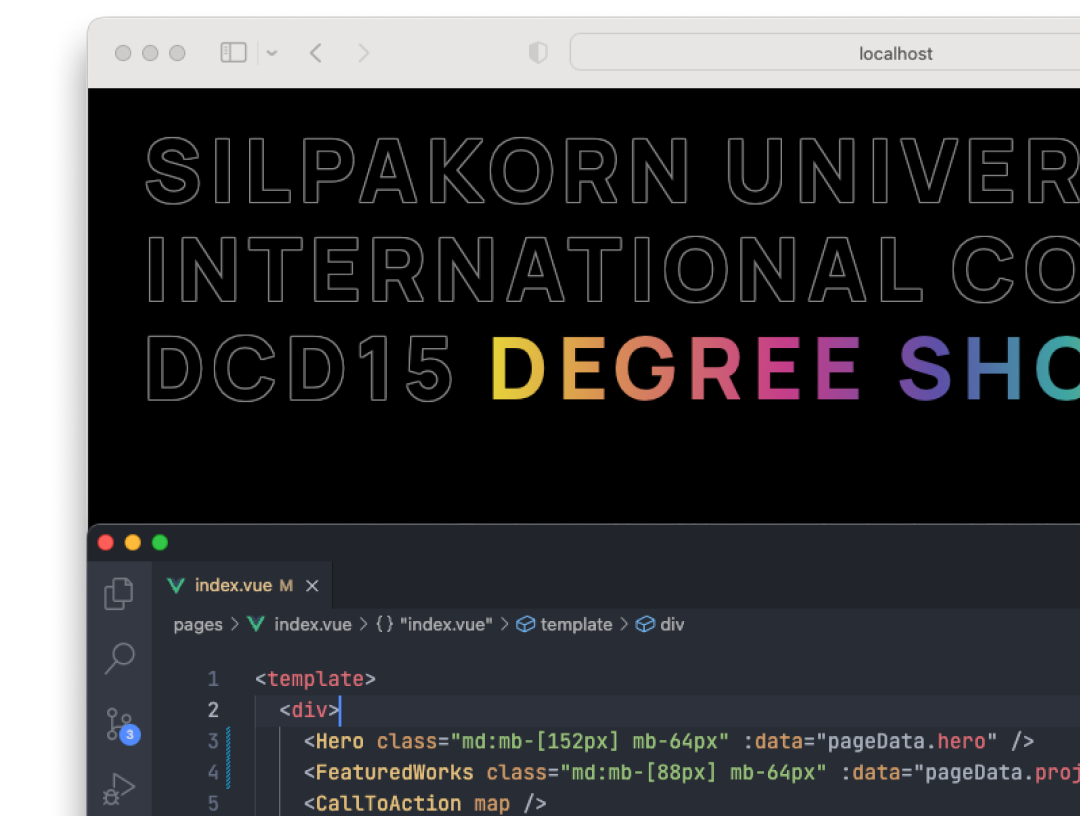The image size is (1080, 816).
Task: Close the VS Code window
Action: (106, 543)
